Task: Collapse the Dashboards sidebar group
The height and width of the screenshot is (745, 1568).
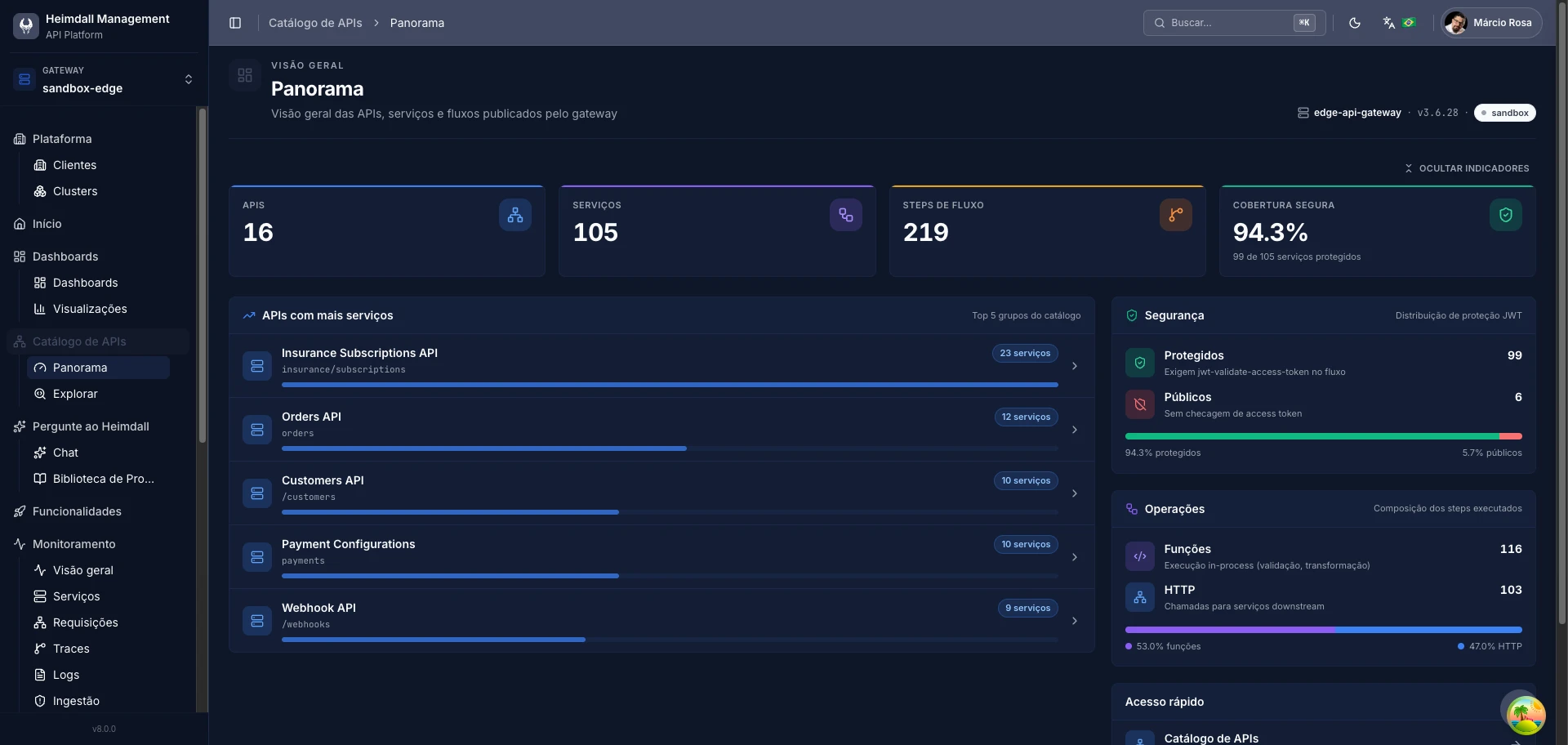Action: coord(98,257)
